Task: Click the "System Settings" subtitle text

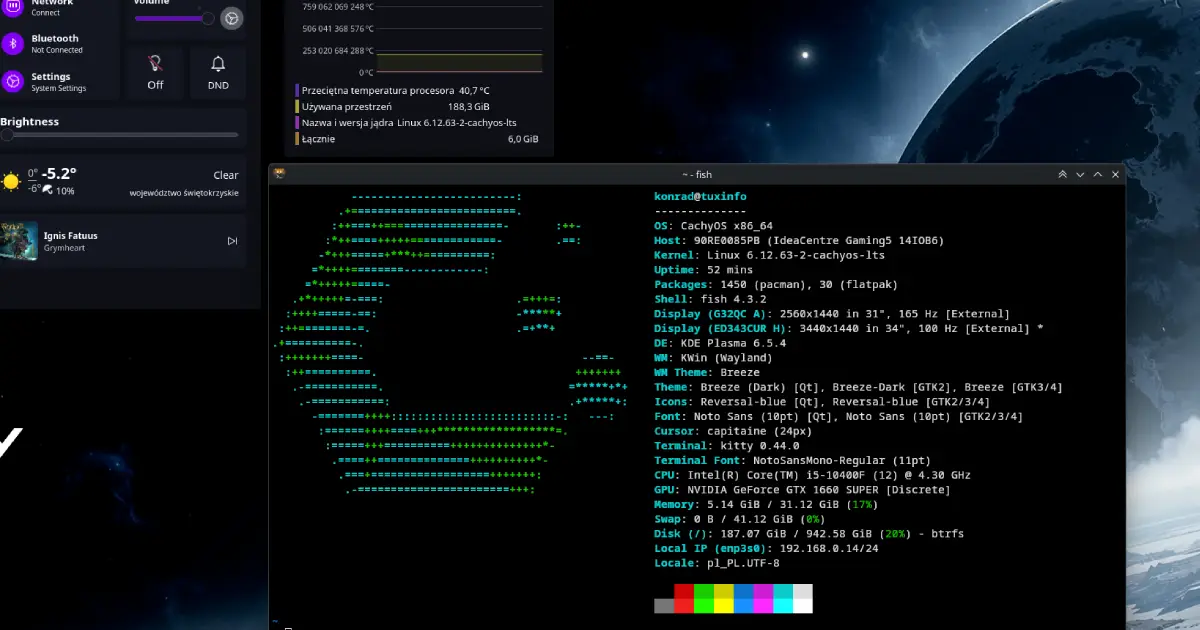Action: click(x=59, y=88)
